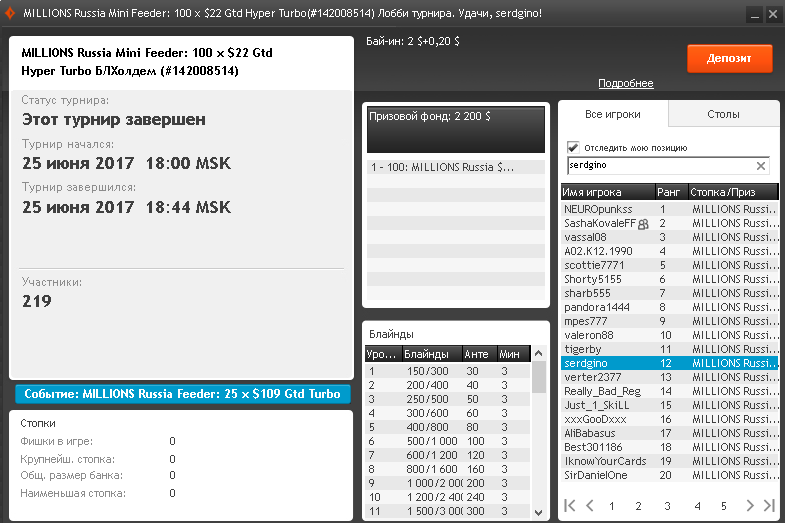The width and height of the screenshot is (785, 523).
Task: Close the tournament lobby window
Action: (773, 15)
